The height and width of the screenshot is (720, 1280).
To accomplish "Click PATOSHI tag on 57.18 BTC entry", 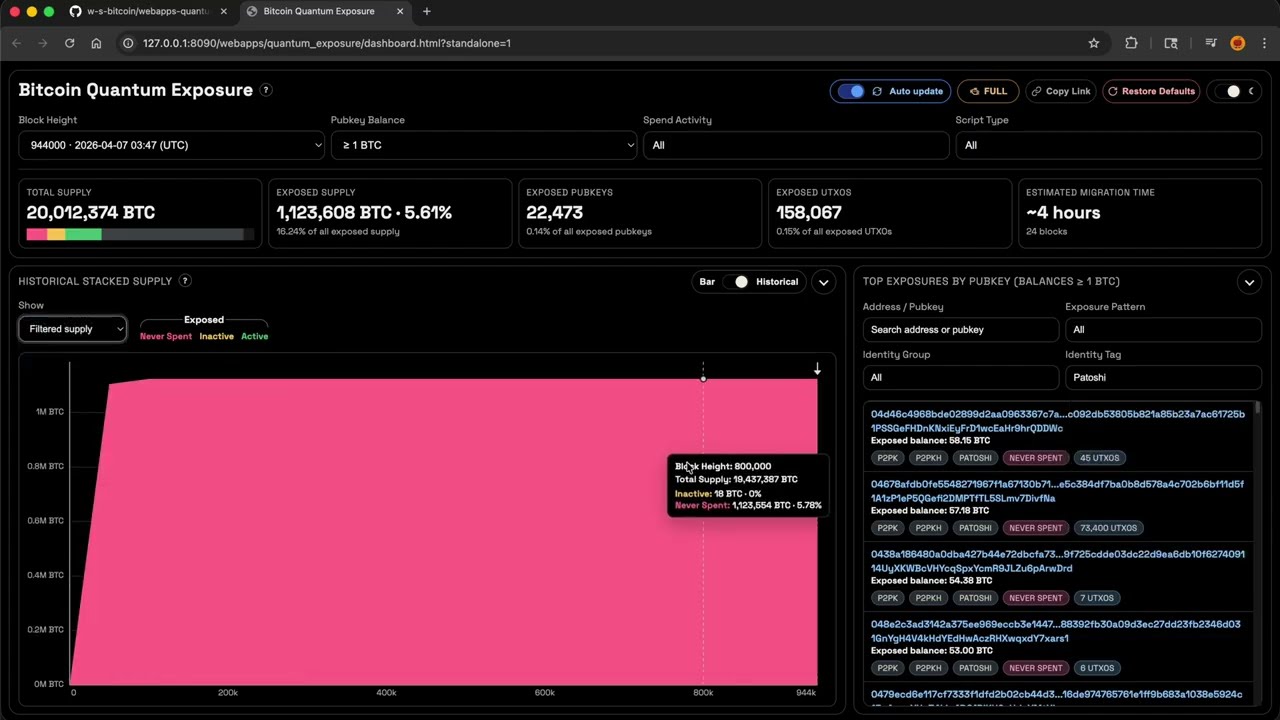I will 975,528.
